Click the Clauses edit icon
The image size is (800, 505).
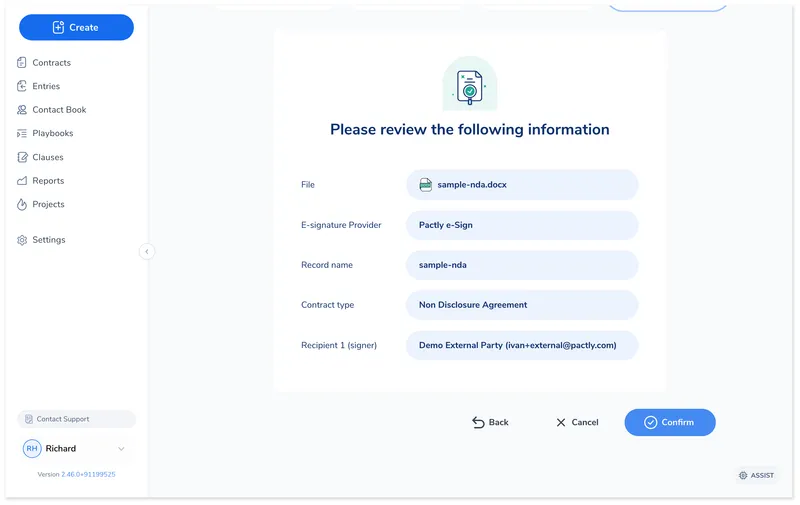[x=22, y=157]
